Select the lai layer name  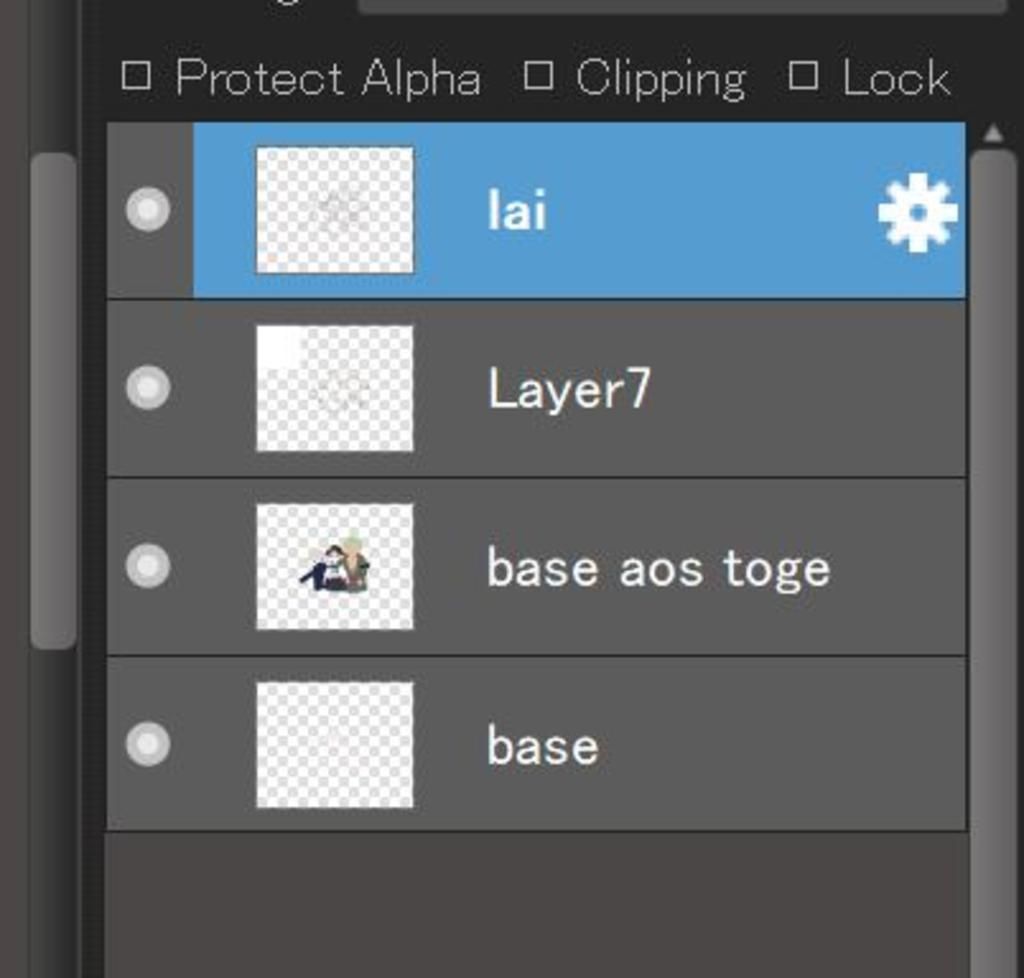tap(517, 210)
